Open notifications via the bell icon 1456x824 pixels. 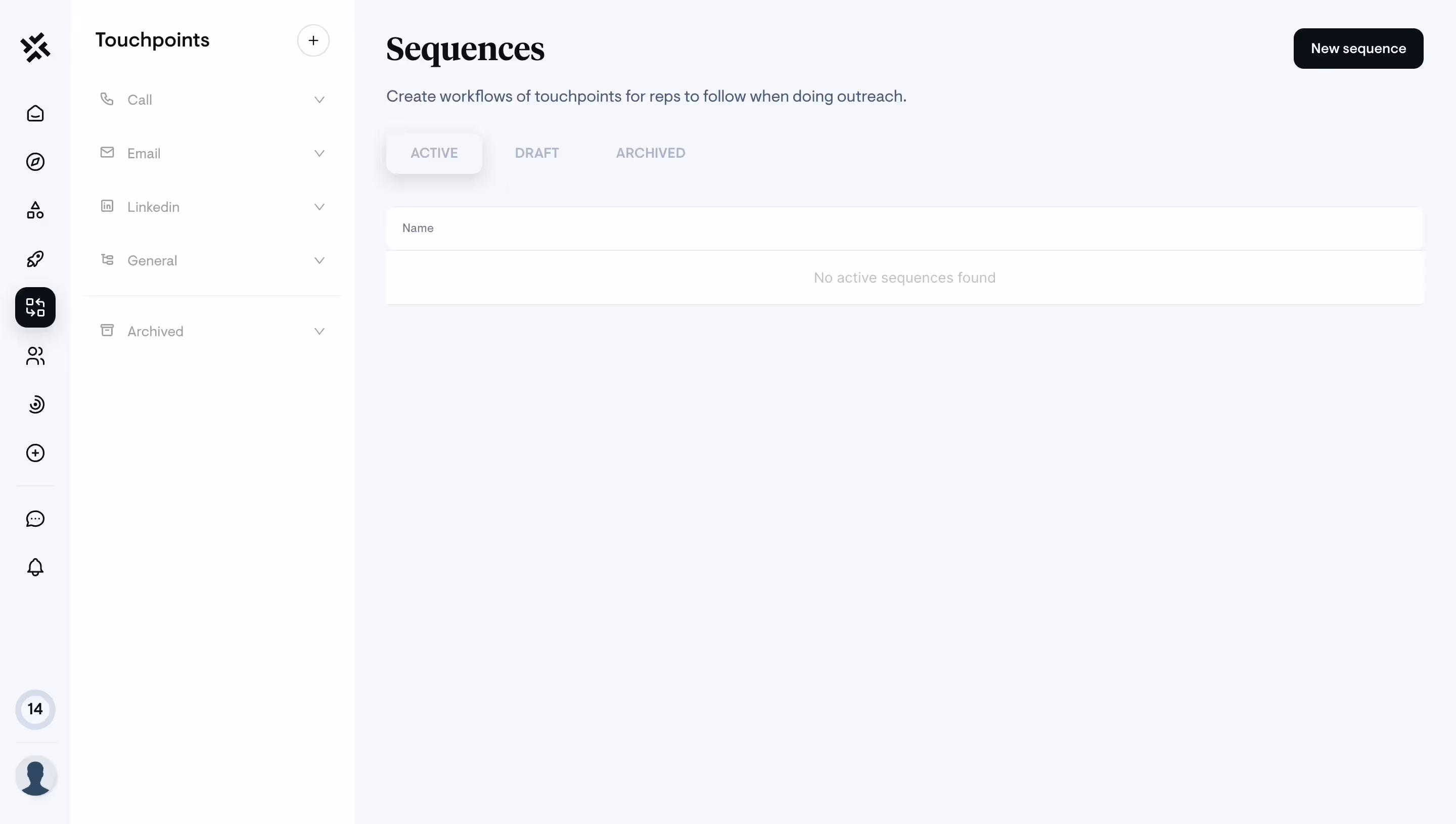35,567
